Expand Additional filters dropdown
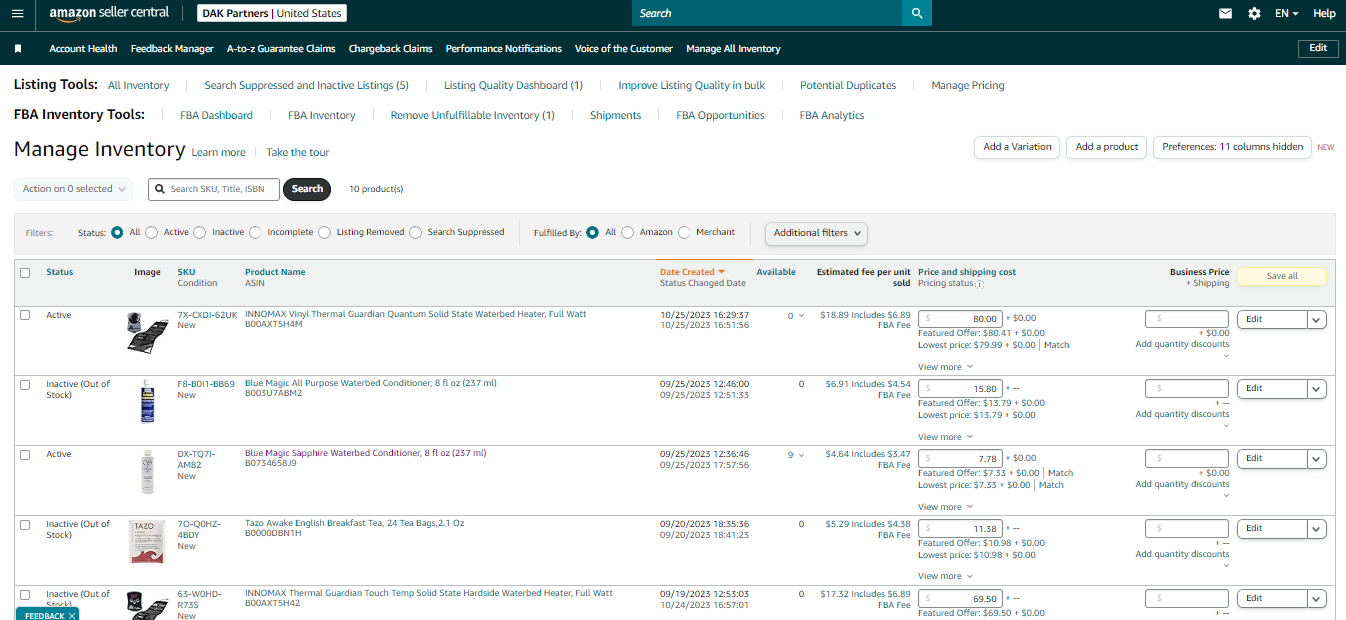This screenshot has width=1346, height=620. point(816,233)
